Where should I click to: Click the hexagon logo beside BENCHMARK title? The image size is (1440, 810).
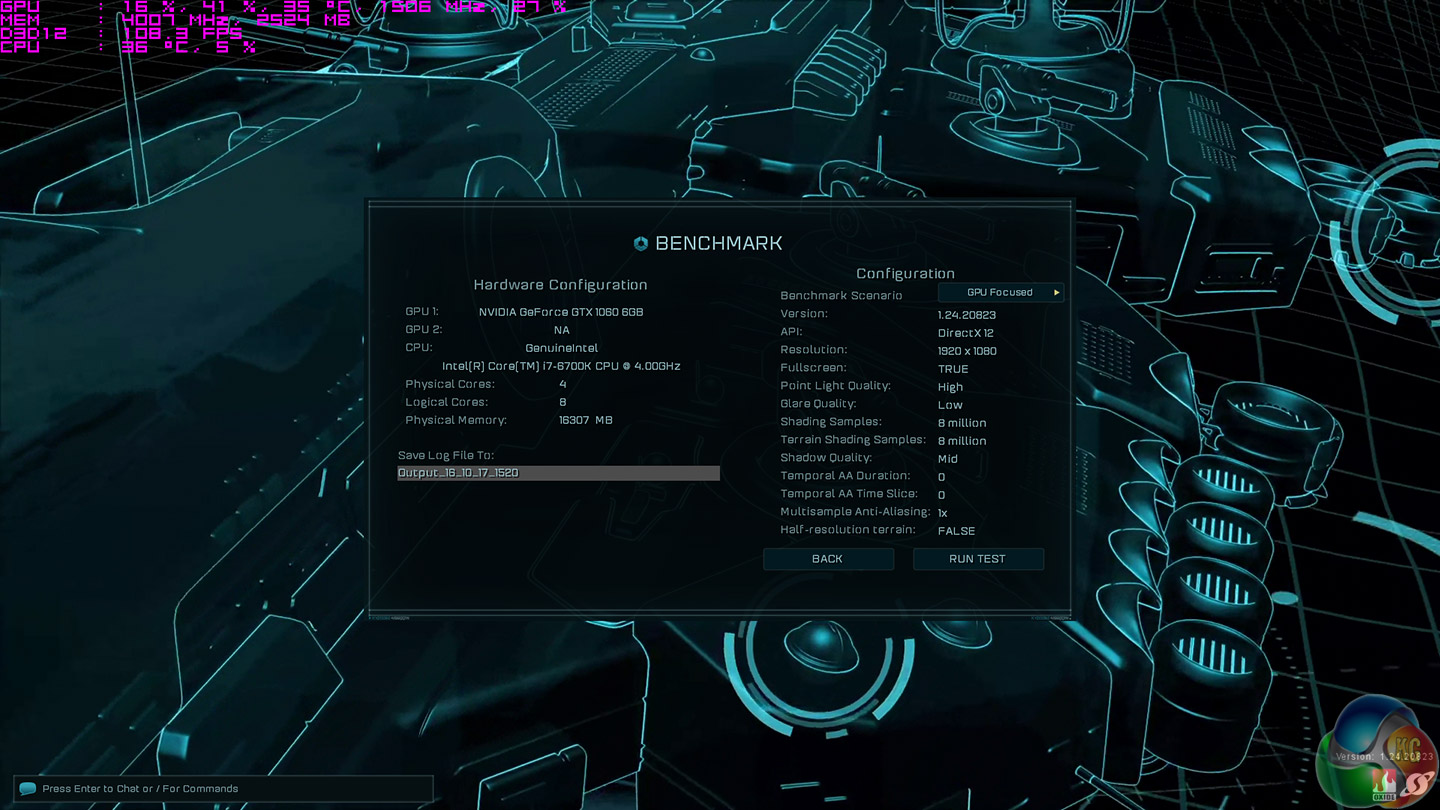[641, 244]
